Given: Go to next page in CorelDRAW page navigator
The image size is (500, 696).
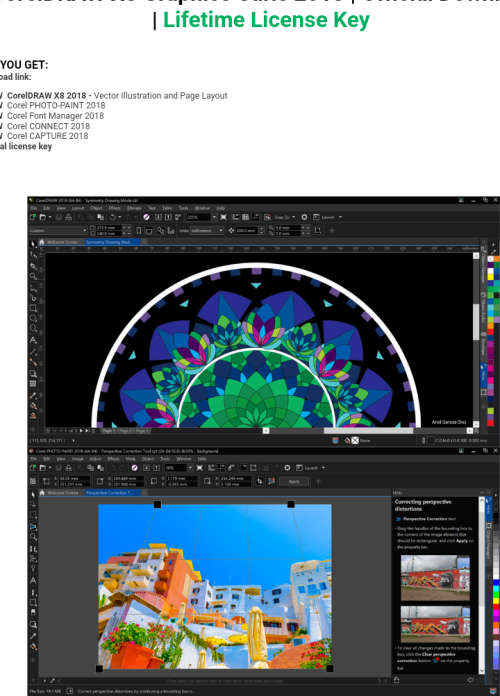Looking at the screenshot, I should click(x=81, y=431).
